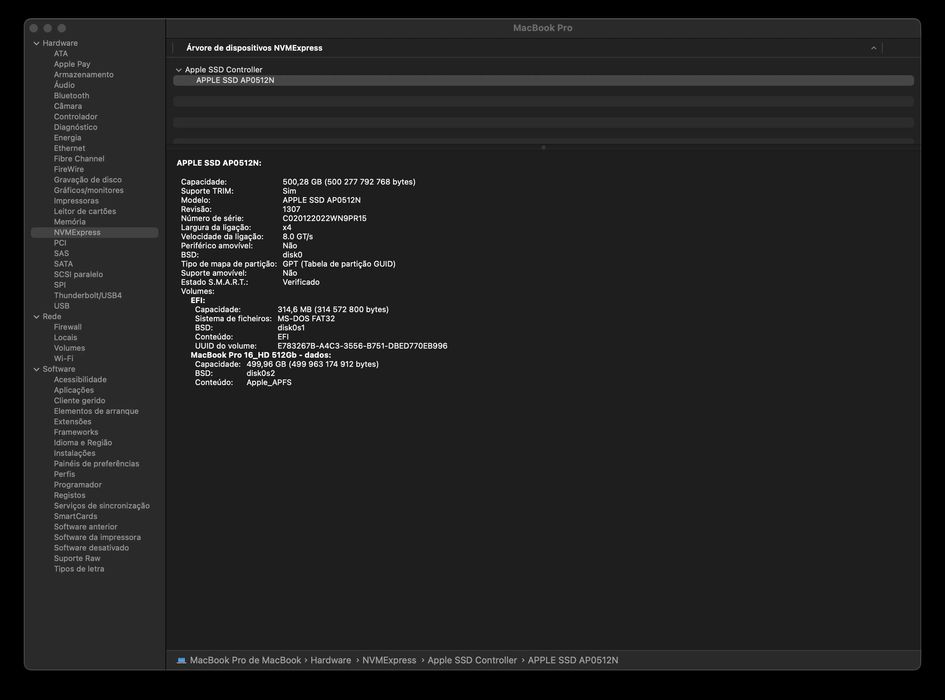The height and width of the screenshot is (700, 945).
Task: Open Suporte Raw in sidebar
Action: coord(77,559)
